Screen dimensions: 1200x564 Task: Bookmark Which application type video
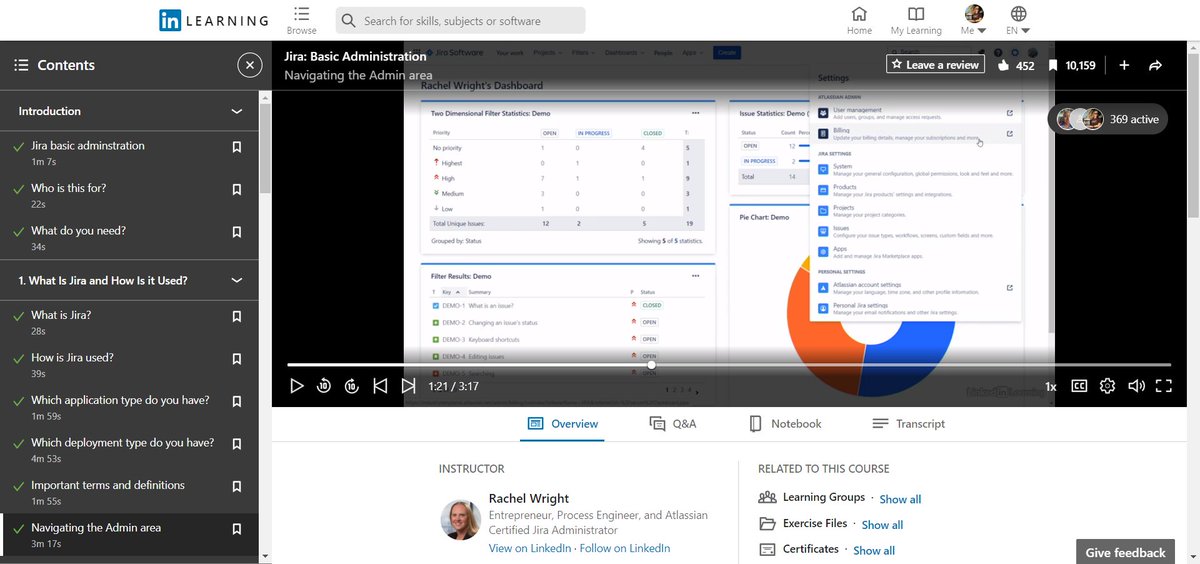pos(236,401)
